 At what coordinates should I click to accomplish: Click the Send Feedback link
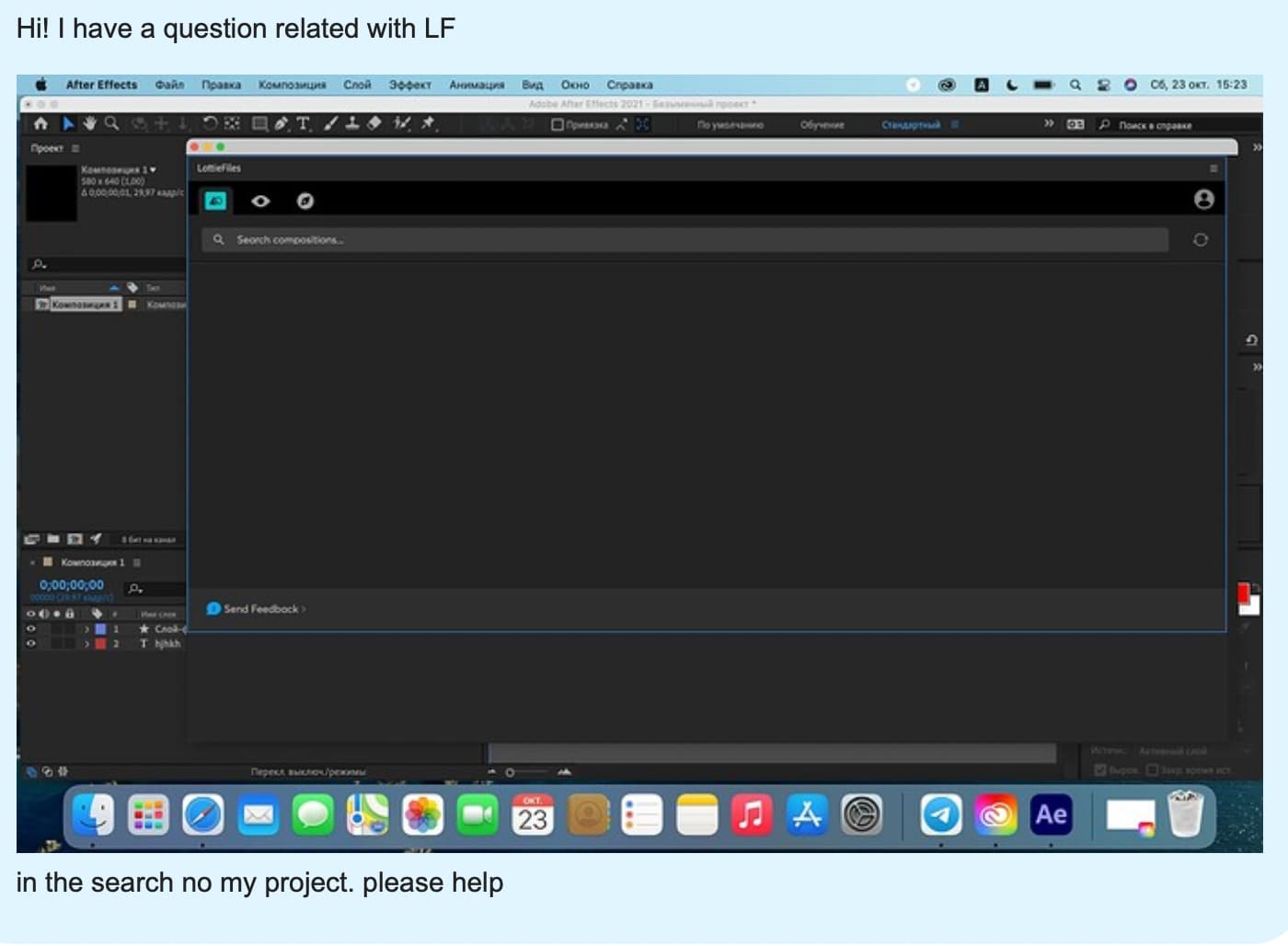click(x=256, y=609)
